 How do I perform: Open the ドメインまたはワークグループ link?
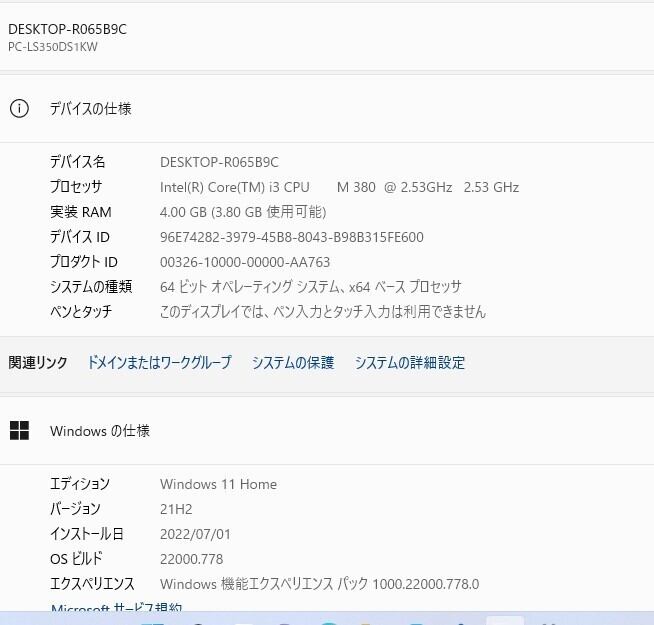coord(159,362)
